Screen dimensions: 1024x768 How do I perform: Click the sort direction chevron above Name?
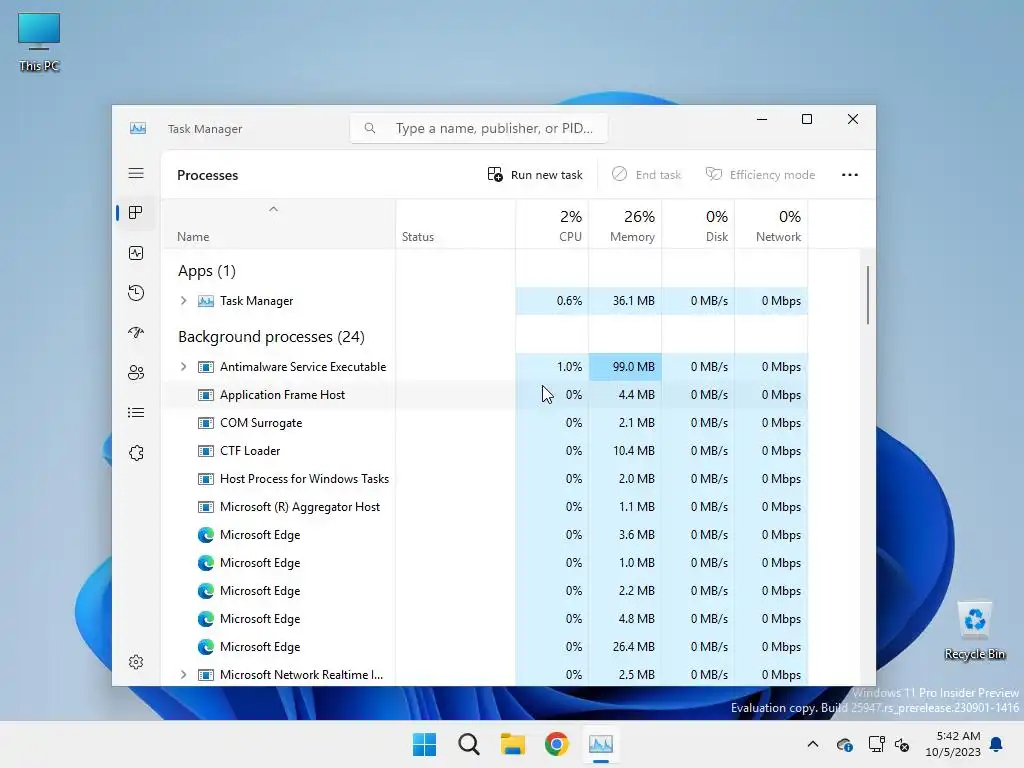point(274,209)
